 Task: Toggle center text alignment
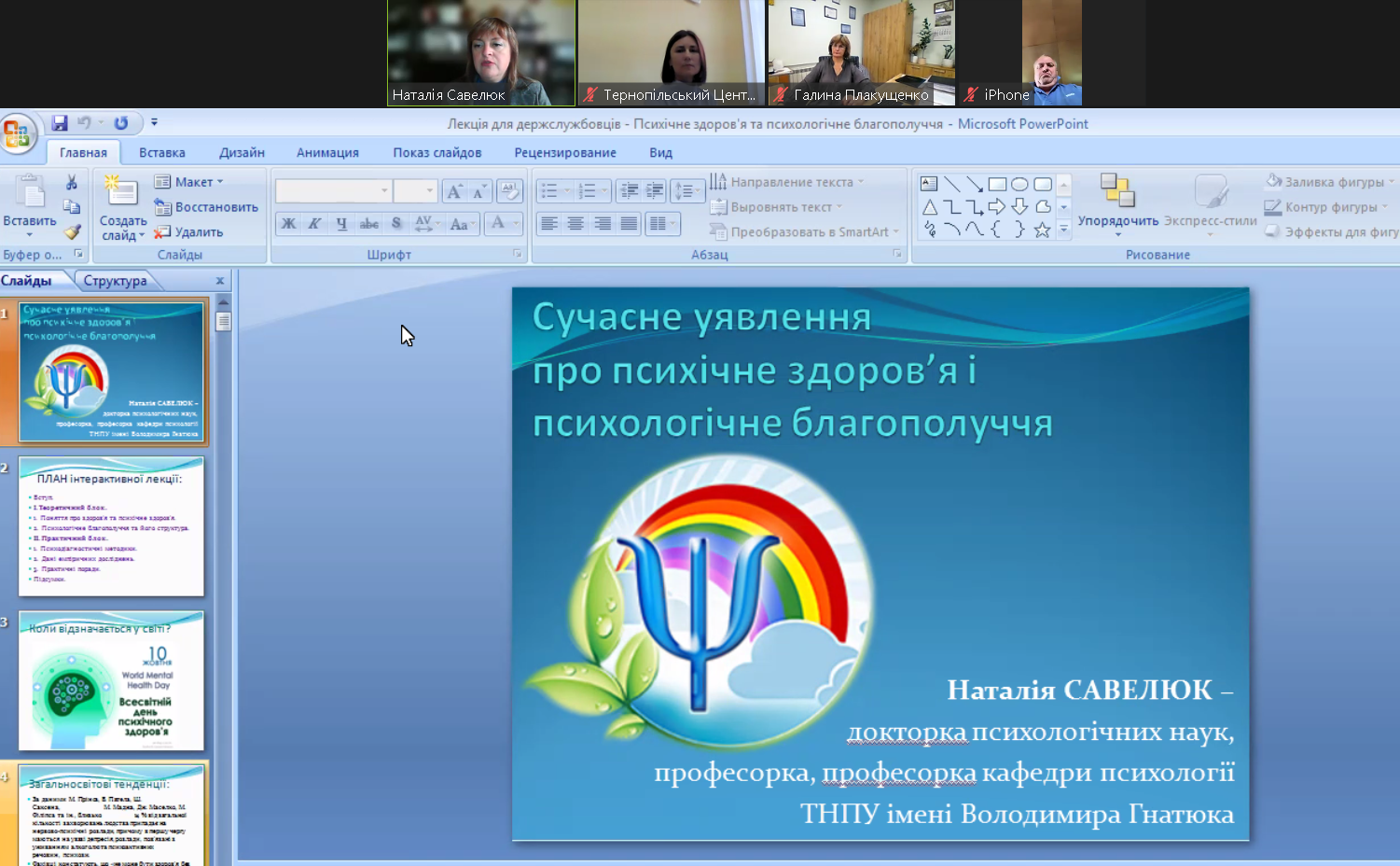tap(575, 224)
